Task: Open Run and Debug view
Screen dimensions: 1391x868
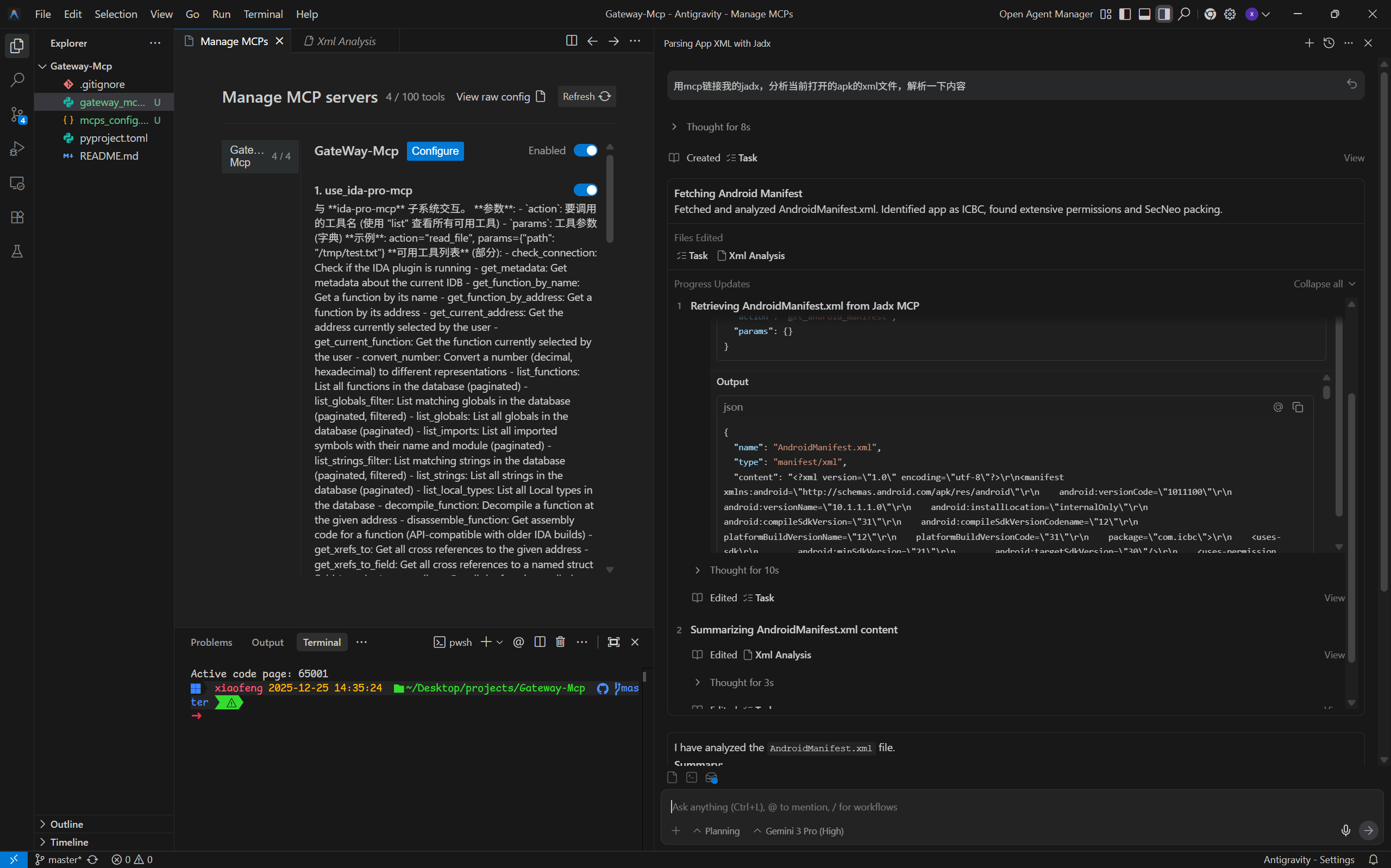Action: tap(17, 149)
